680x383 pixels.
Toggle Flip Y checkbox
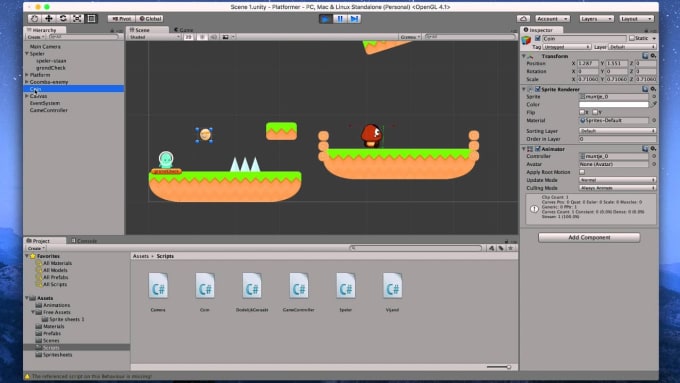tap(595, 112)
